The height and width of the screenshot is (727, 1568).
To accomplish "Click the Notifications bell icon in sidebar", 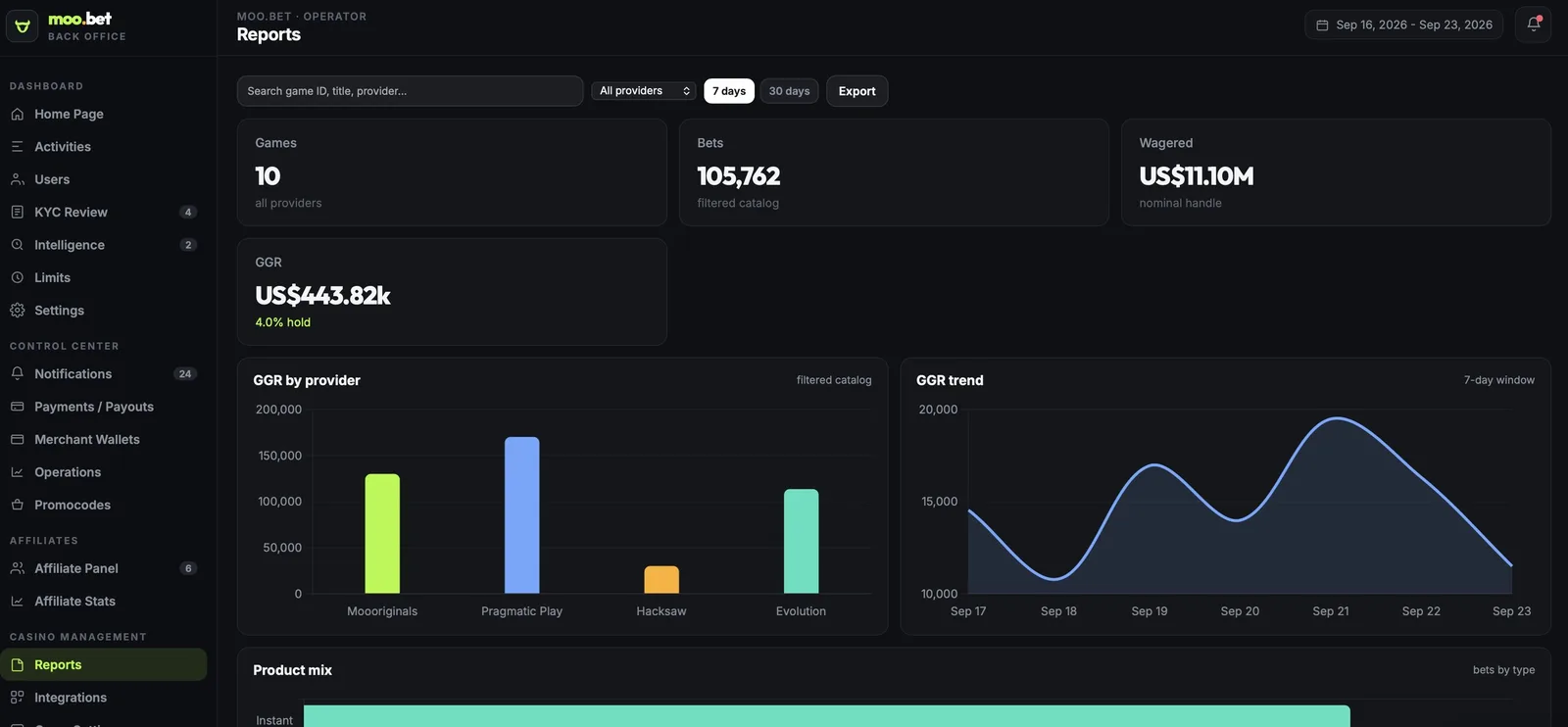I will click(x=17, y=373).
